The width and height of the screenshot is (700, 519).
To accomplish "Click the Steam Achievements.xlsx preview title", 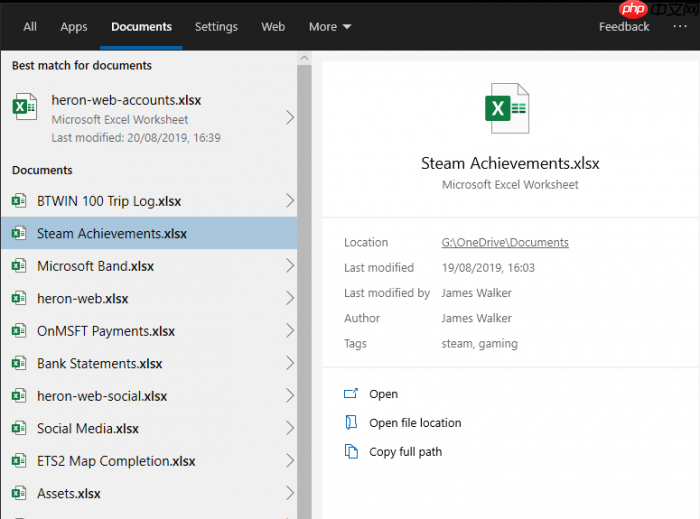I will click(x=510, y=163).
